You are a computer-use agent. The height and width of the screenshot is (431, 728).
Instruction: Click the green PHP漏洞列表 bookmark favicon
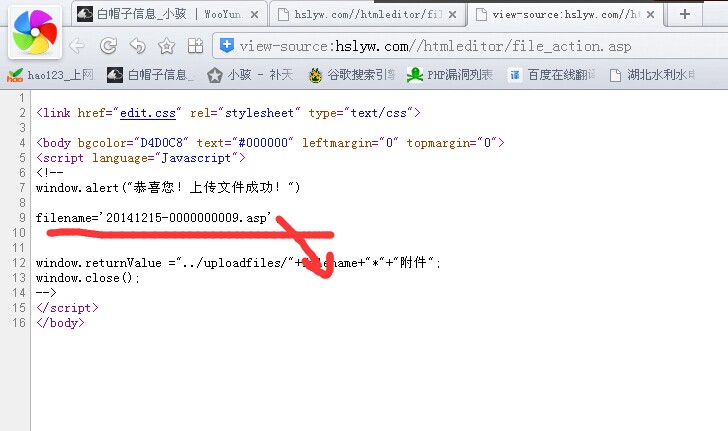[414, 75]
